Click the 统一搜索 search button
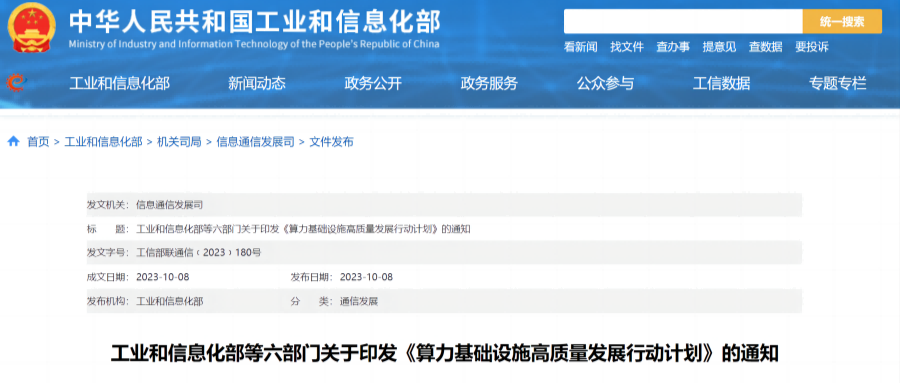This screenshot has height=383, width=900. (842, 22)
